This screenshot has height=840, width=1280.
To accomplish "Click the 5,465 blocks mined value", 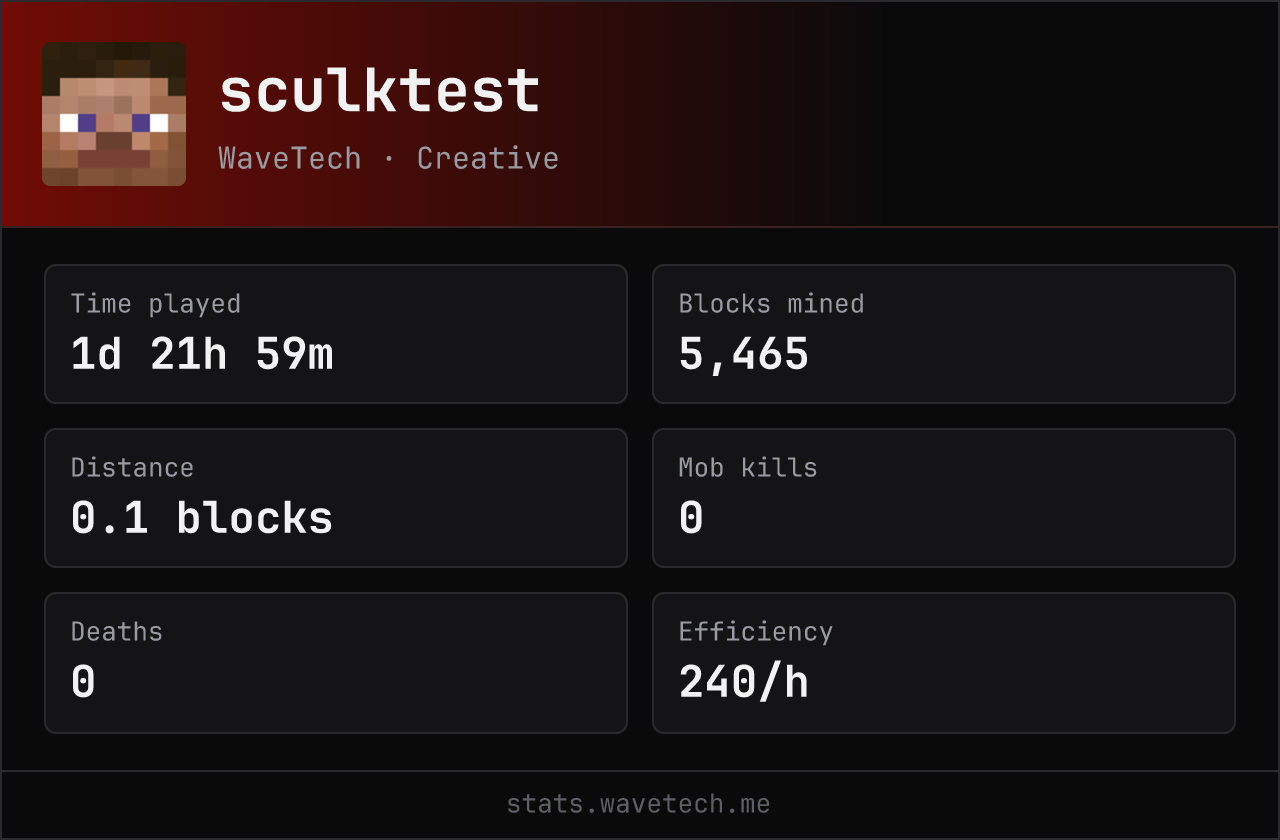I will click(744, 355).
